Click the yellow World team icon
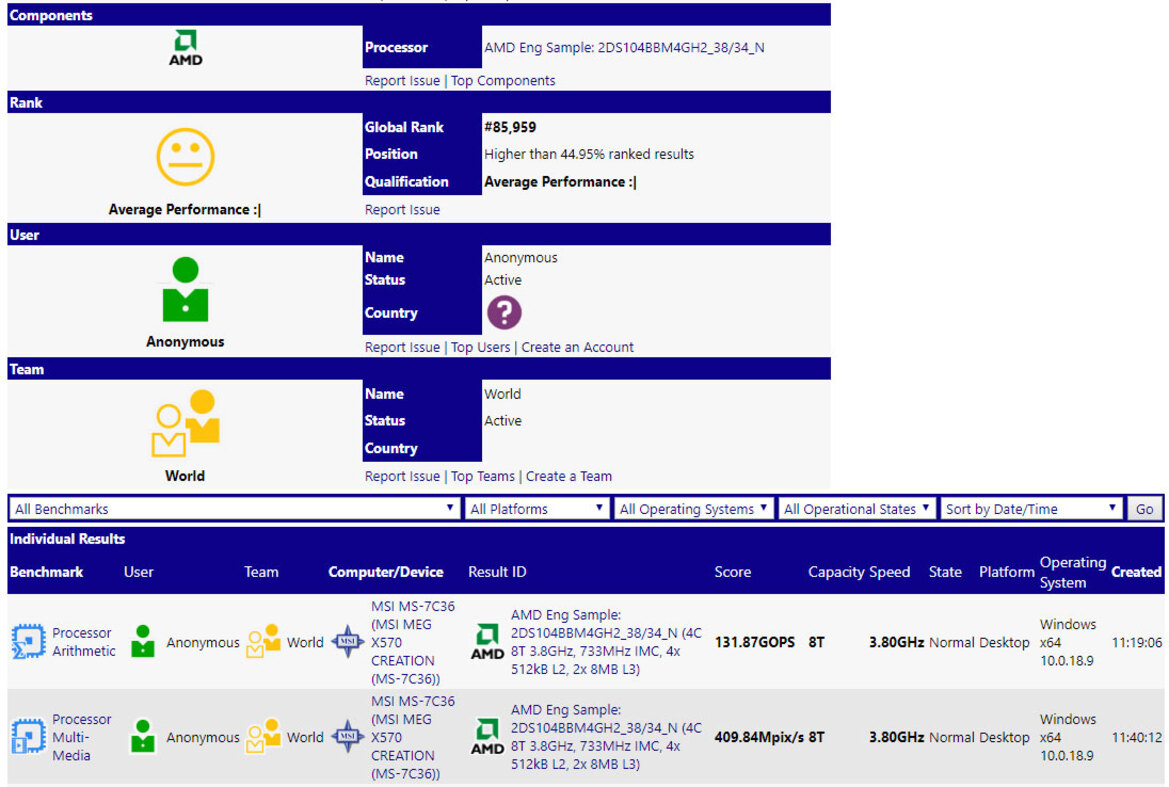 pyautogui.click(x=185, y=423)
